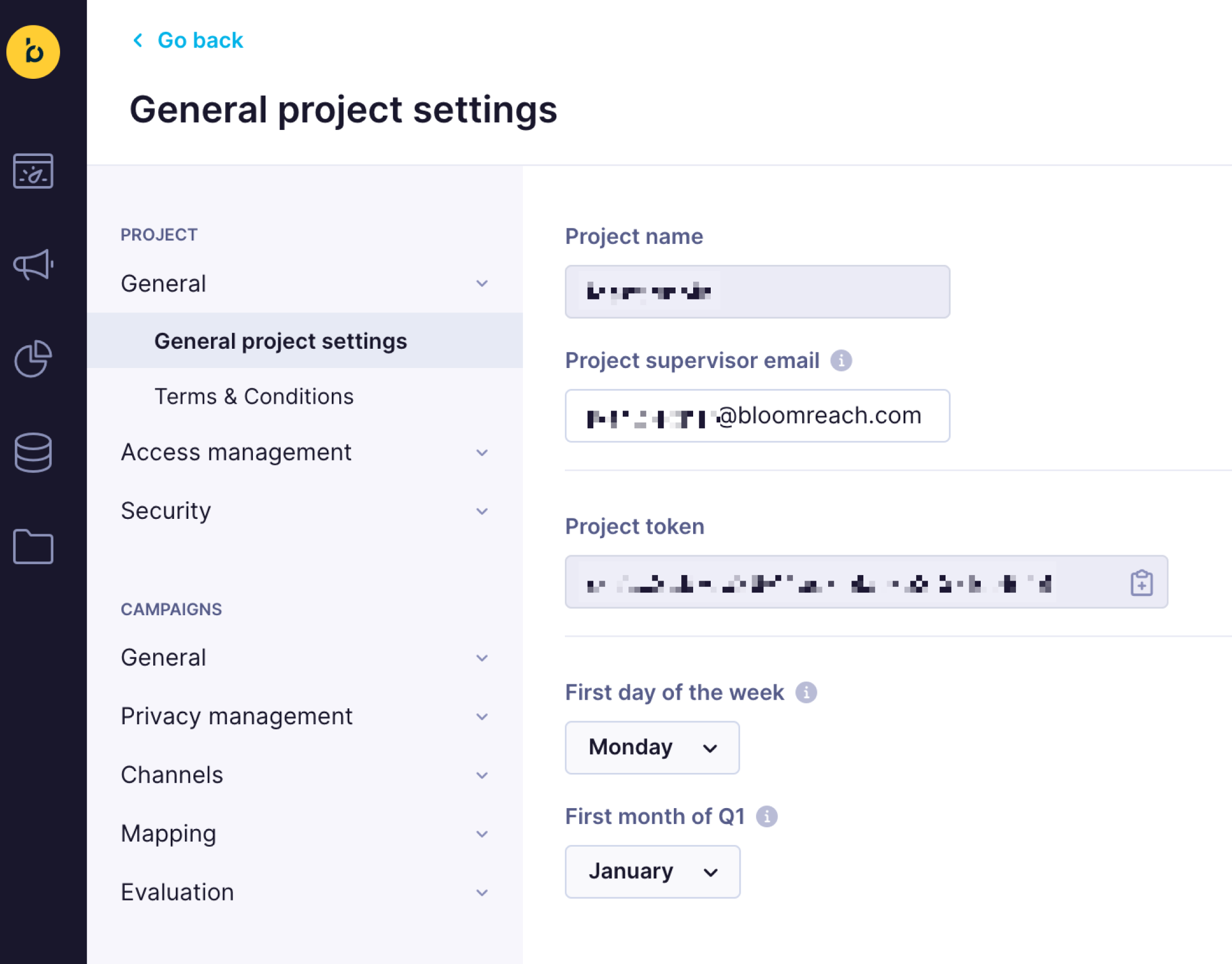Image resolution: width=1232 pixels, height=964 pixels.
Task: Expand the Privacy management section
Action: point(304,716)
